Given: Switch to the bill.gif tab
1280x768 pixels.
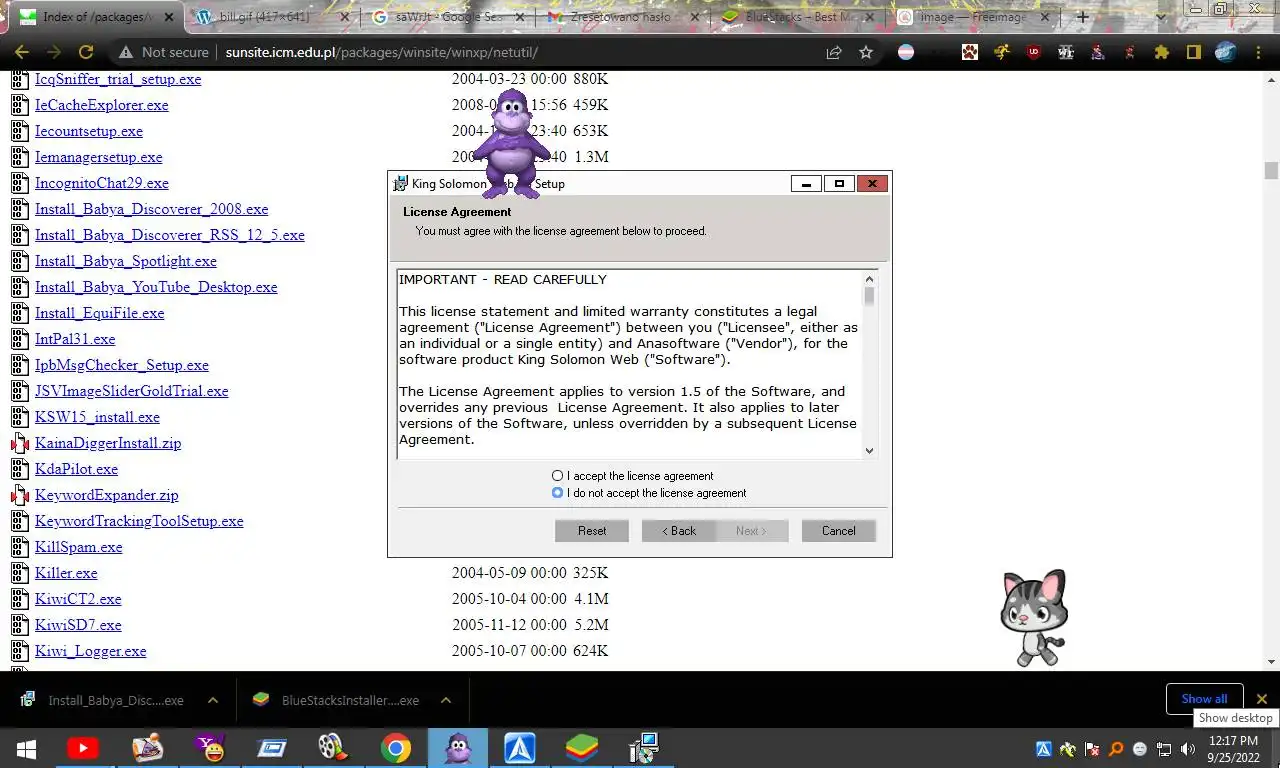Looking at the screenshot, I should (272, 17).
